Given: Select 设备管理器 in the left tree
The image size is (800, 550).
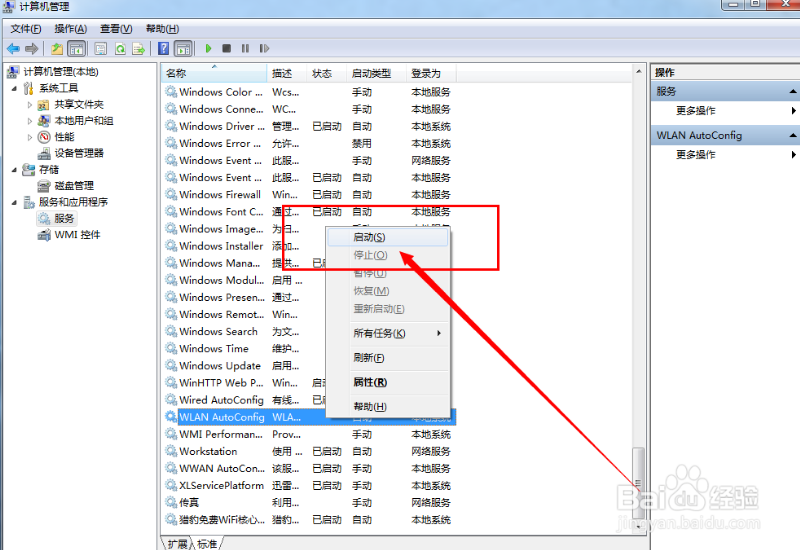Looking at the screenshot, I should pos(79,153).
